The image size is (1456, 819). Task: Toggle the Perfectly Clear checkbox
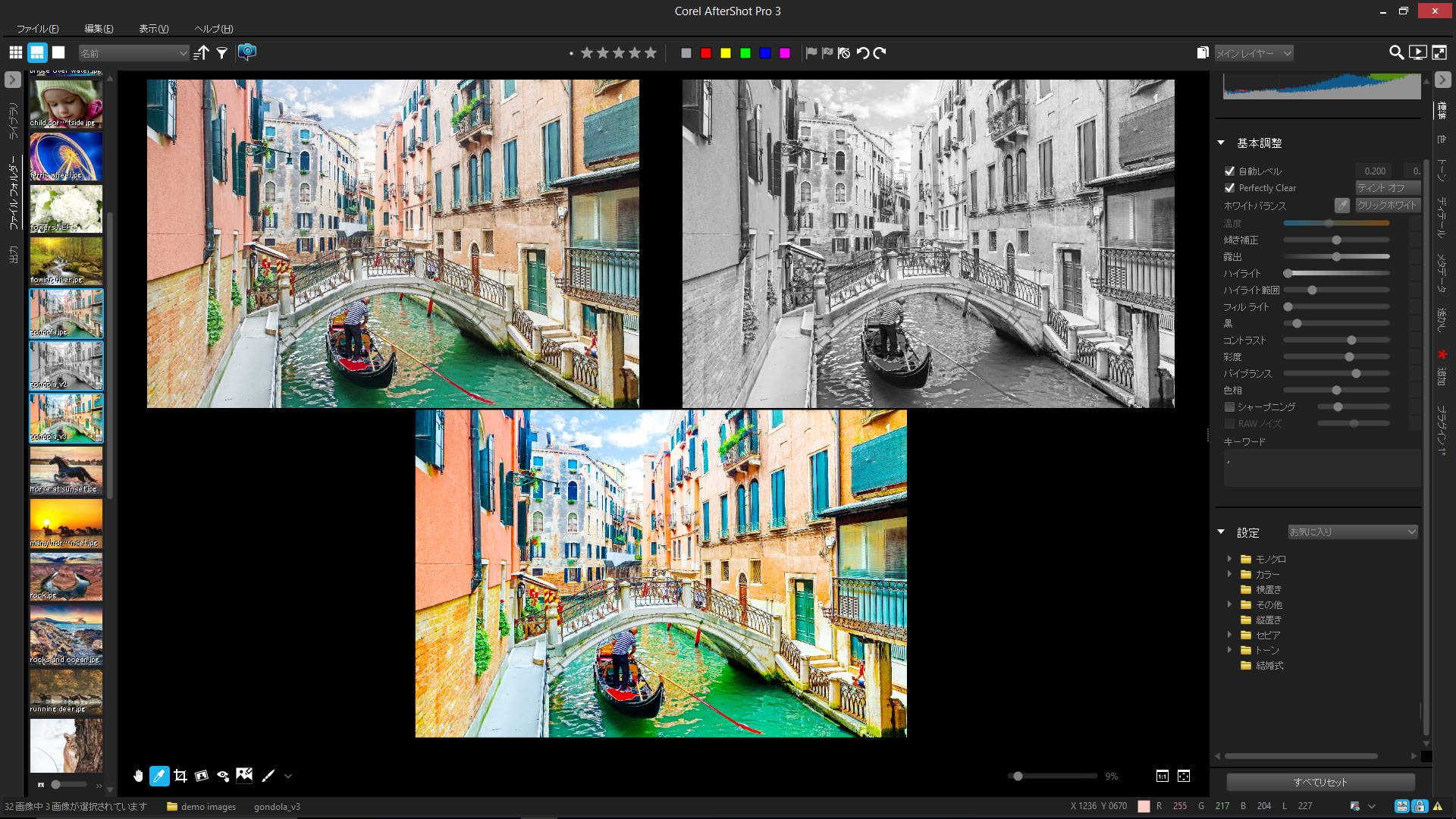(1229, 188)
